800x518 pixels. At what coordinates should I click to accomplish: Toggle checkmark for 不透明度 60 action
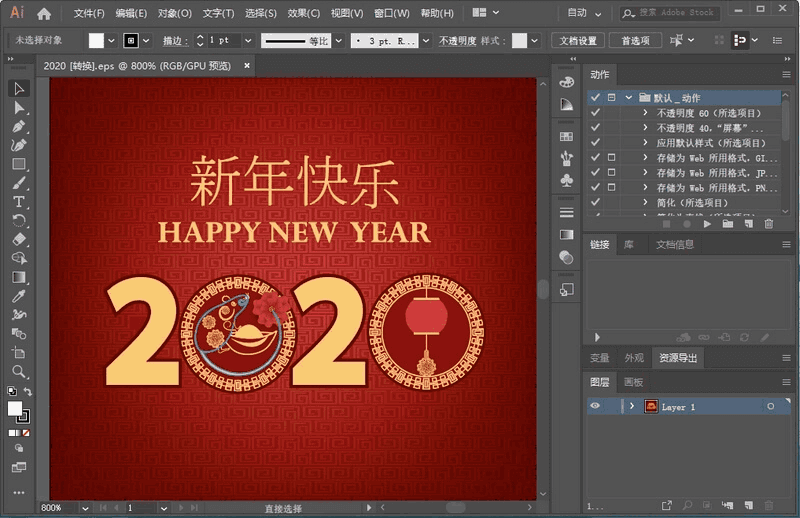click(x=595, y=113)
